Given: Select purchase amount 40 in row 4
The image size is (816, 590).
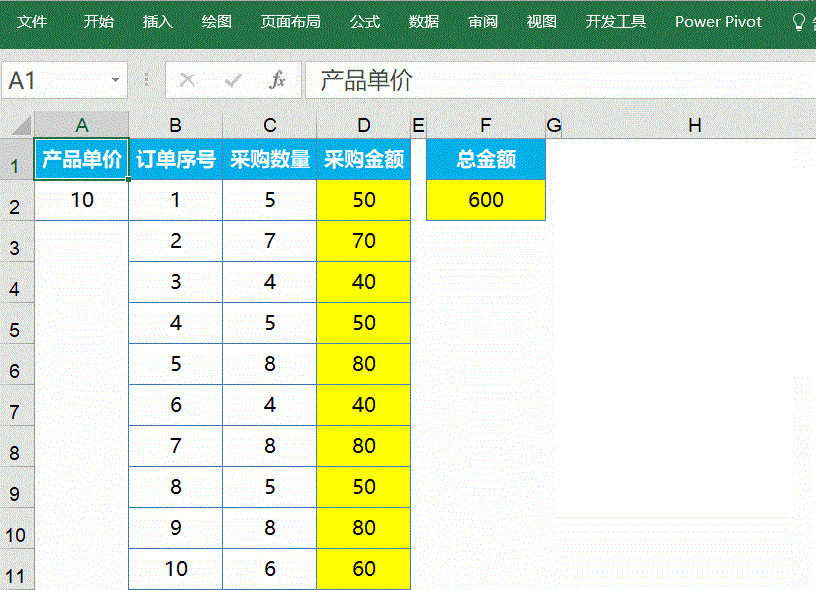Looking at the screenshot, I should point(364,282).
